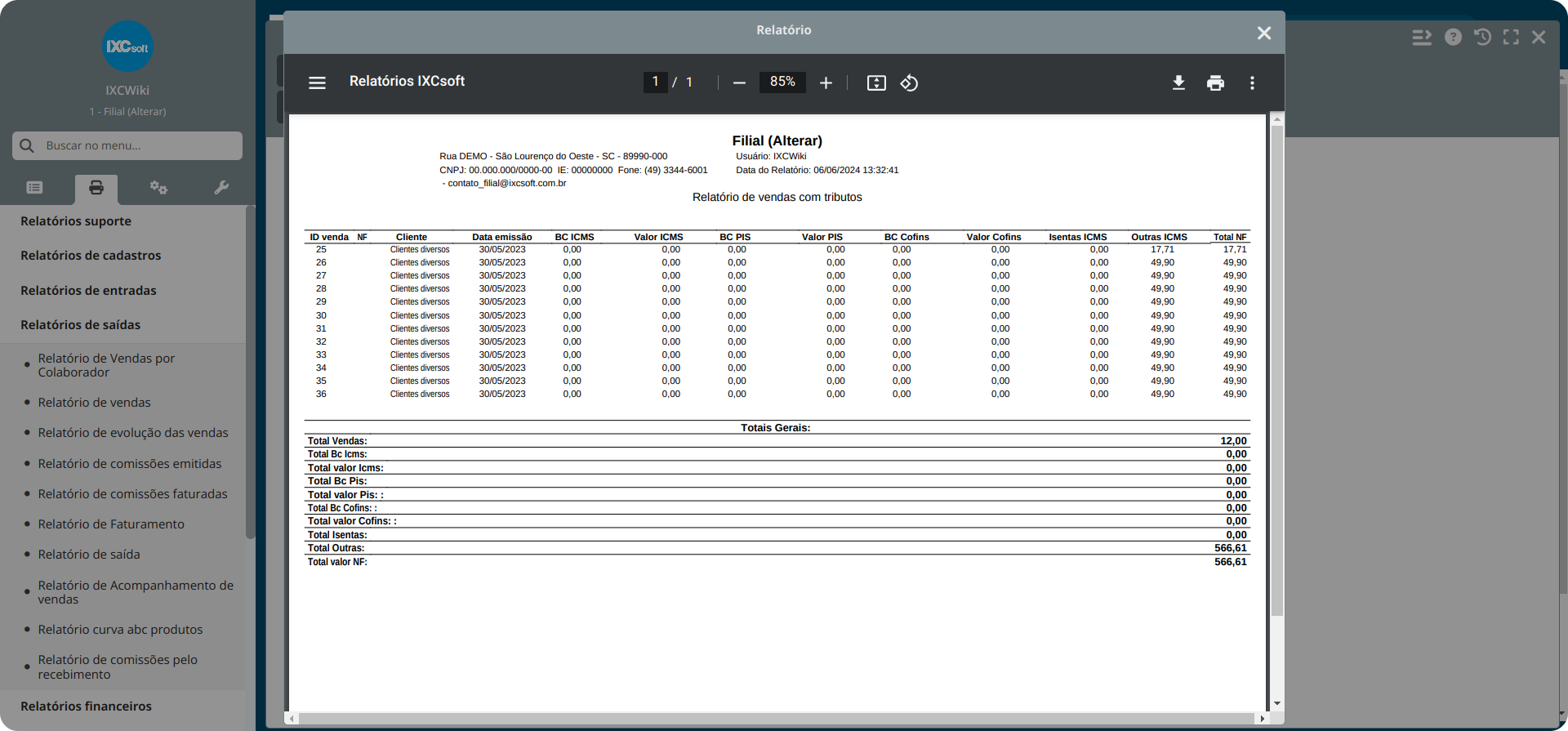Close the background window with the X icon
Viewport: 1568px width, 731px height.
[x=1539, y=37]
